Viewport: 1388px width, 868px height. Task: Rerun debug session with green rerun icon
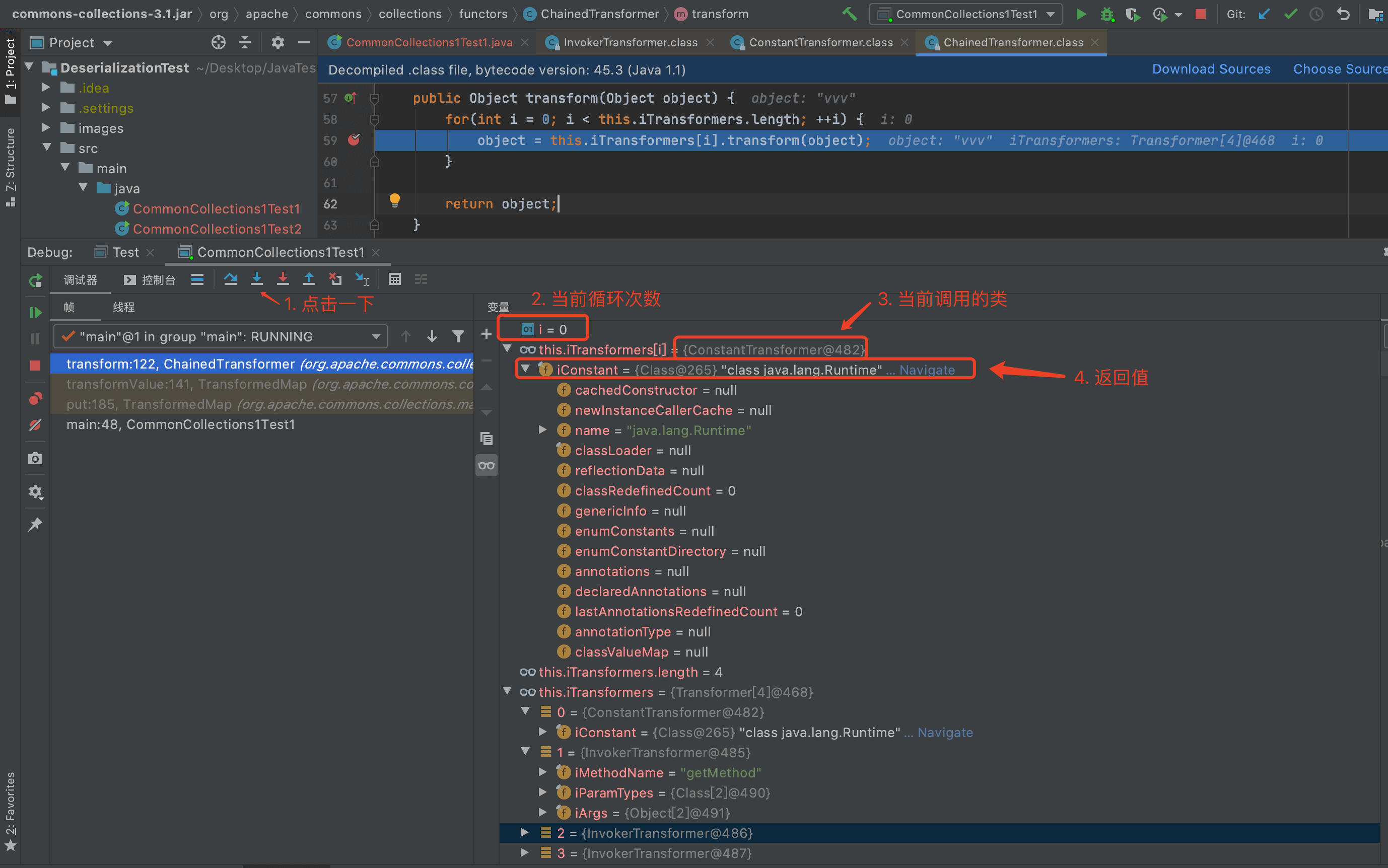pyautogui.click(x=36, y=280)
